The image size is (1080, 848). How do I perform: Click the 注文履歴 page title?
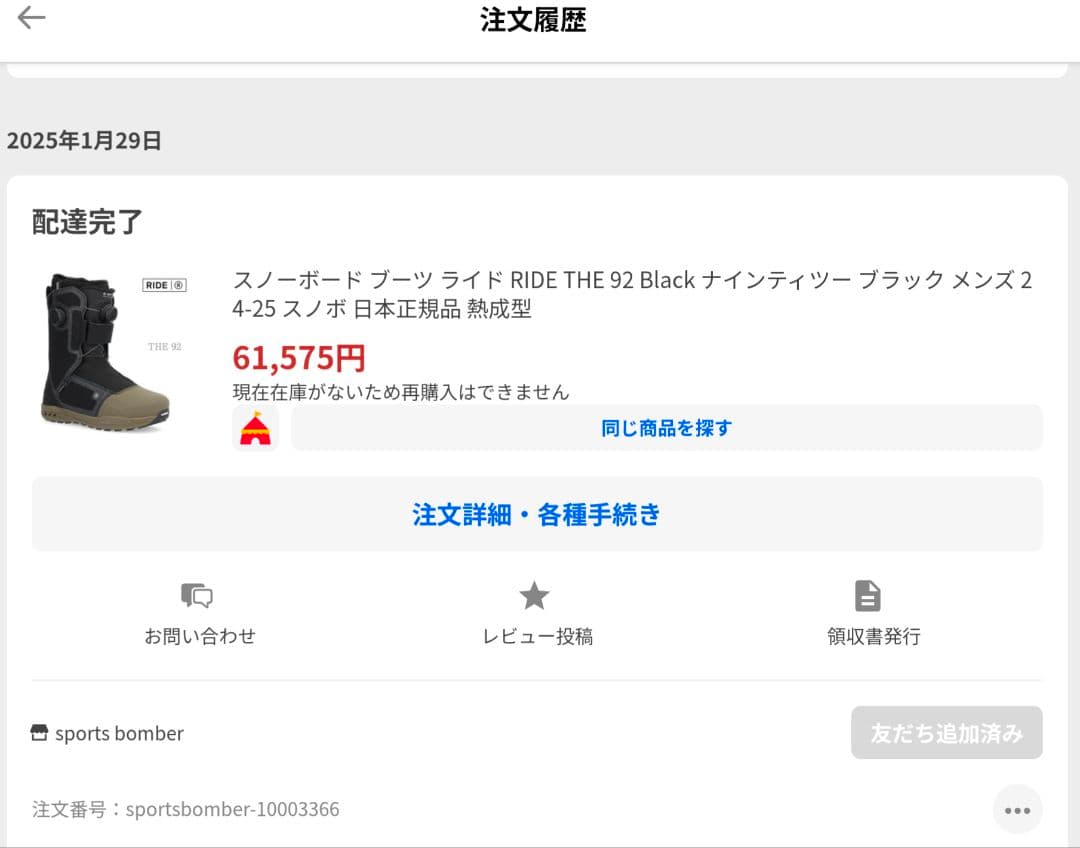pyautogui.click(x=533, y=20)
